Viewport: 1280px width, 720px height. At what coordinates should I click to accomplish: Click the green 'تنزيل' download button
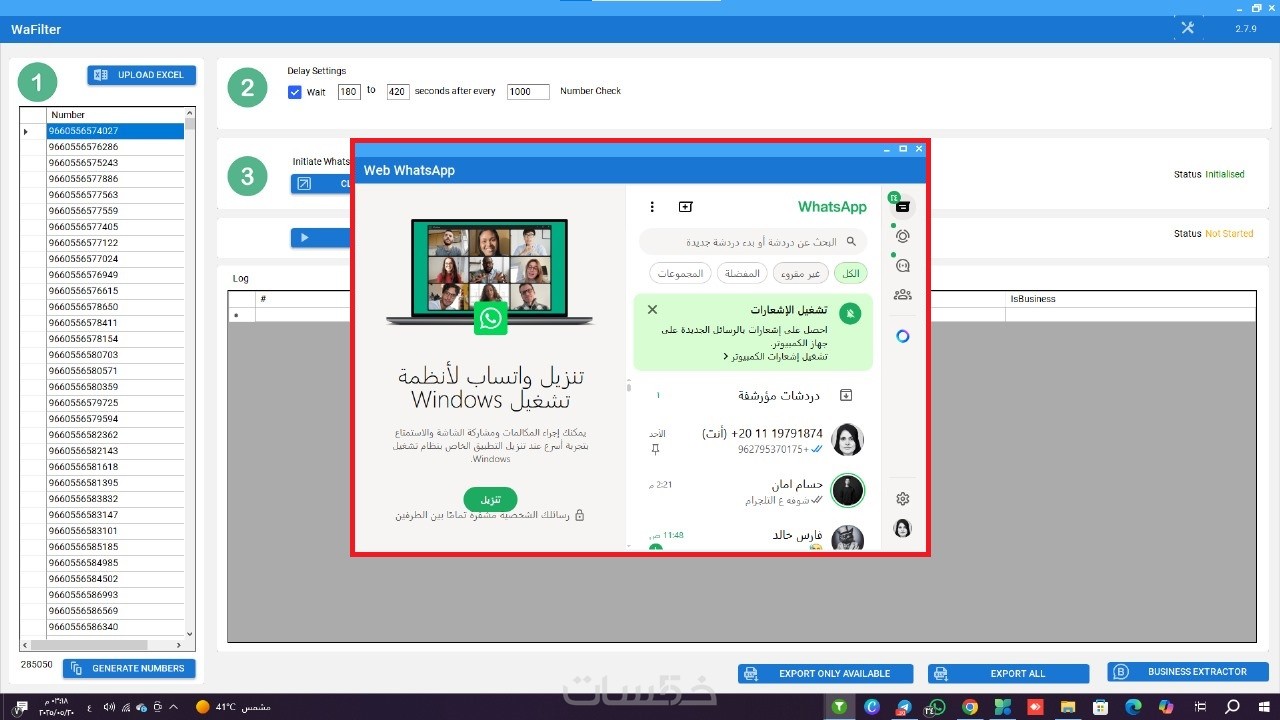coord(490,499)
